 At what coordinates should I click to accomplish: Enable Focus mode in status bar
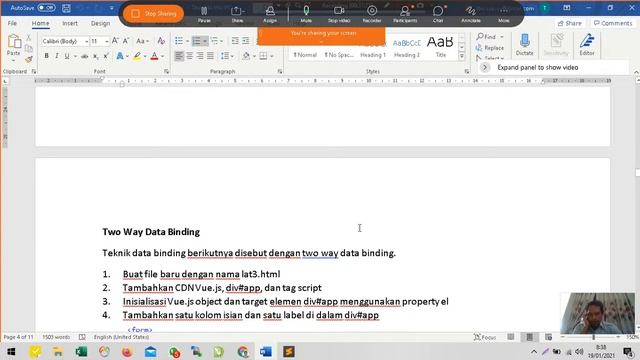pos(485,337)
